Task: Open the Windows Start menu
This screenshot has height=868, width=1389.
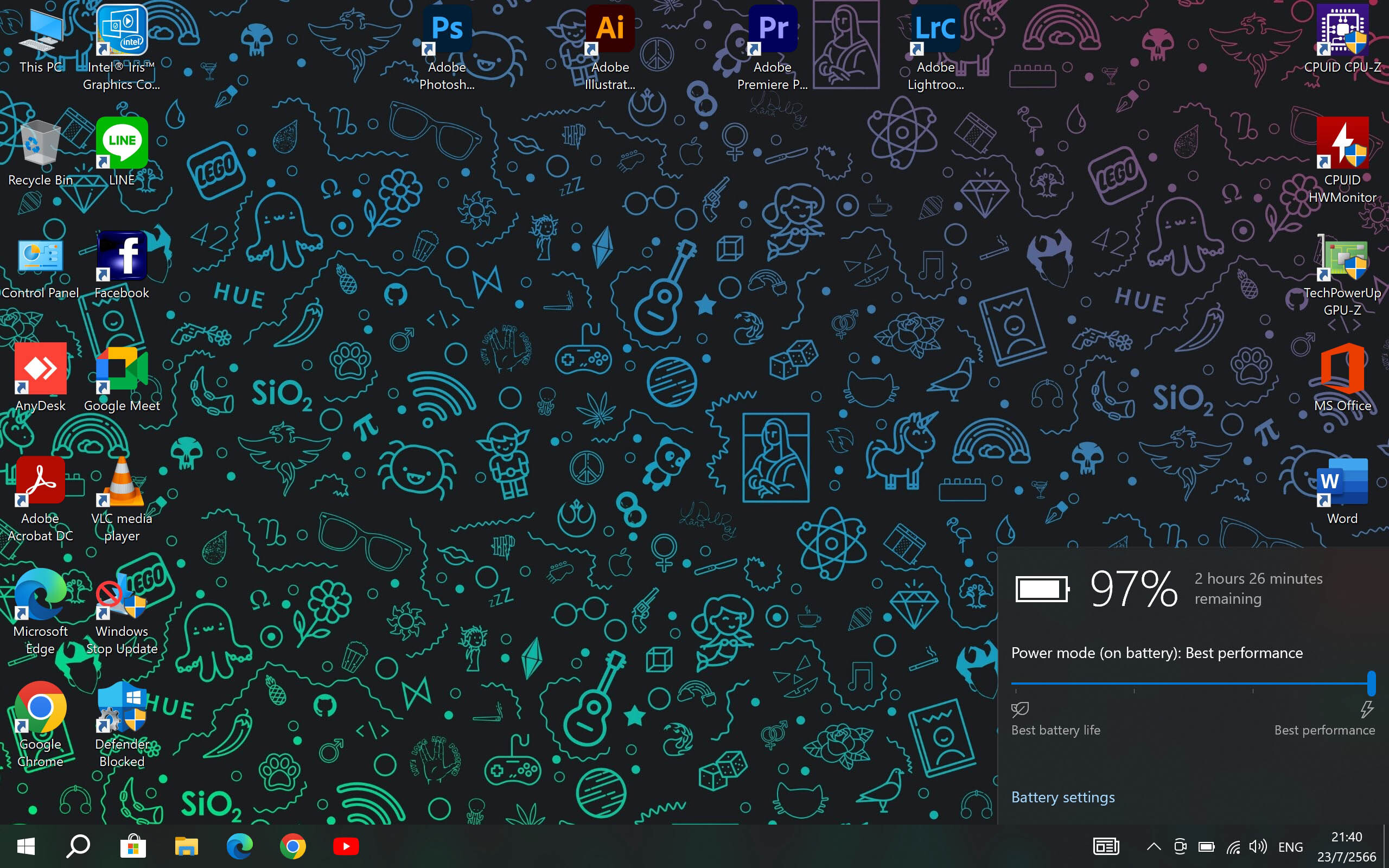Action: (x=26, y=846)
